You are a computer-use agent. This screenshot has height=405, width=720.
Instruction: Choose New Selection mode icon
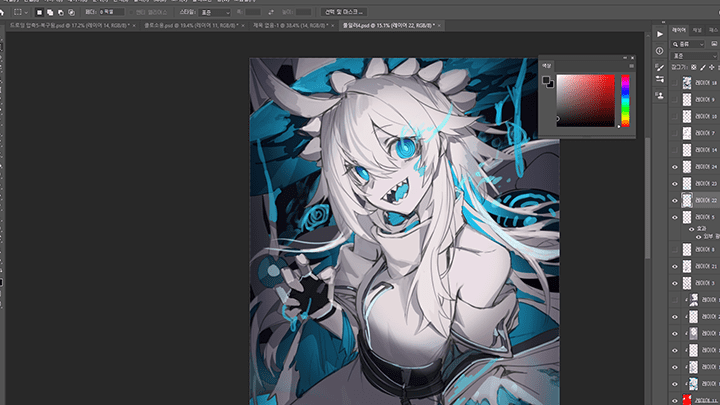(x=39, y=12)
